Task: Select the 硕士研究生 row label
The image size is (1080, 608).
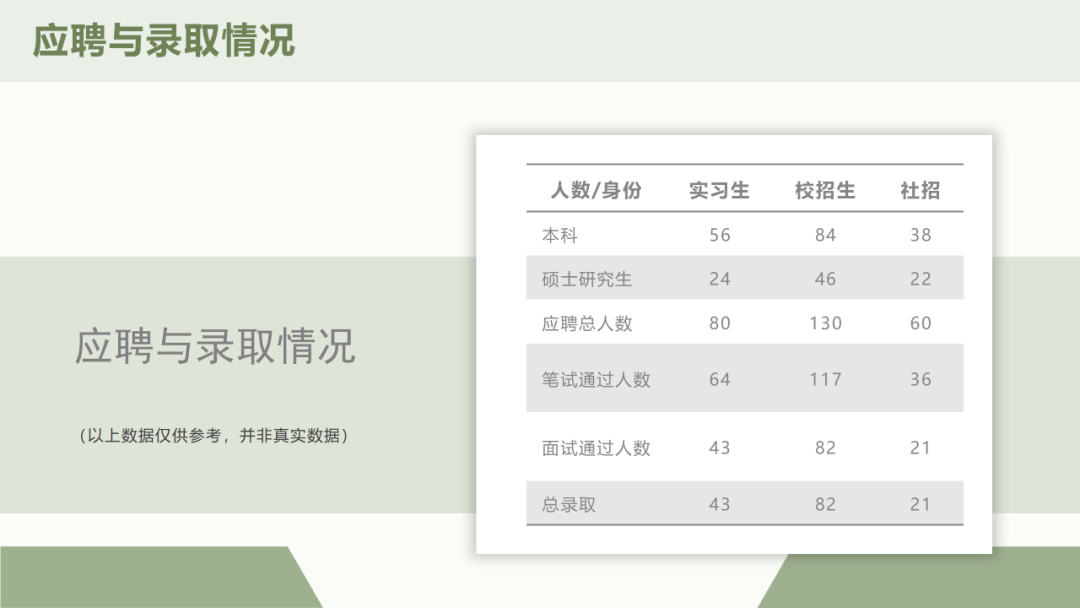Action: point(587,279)
